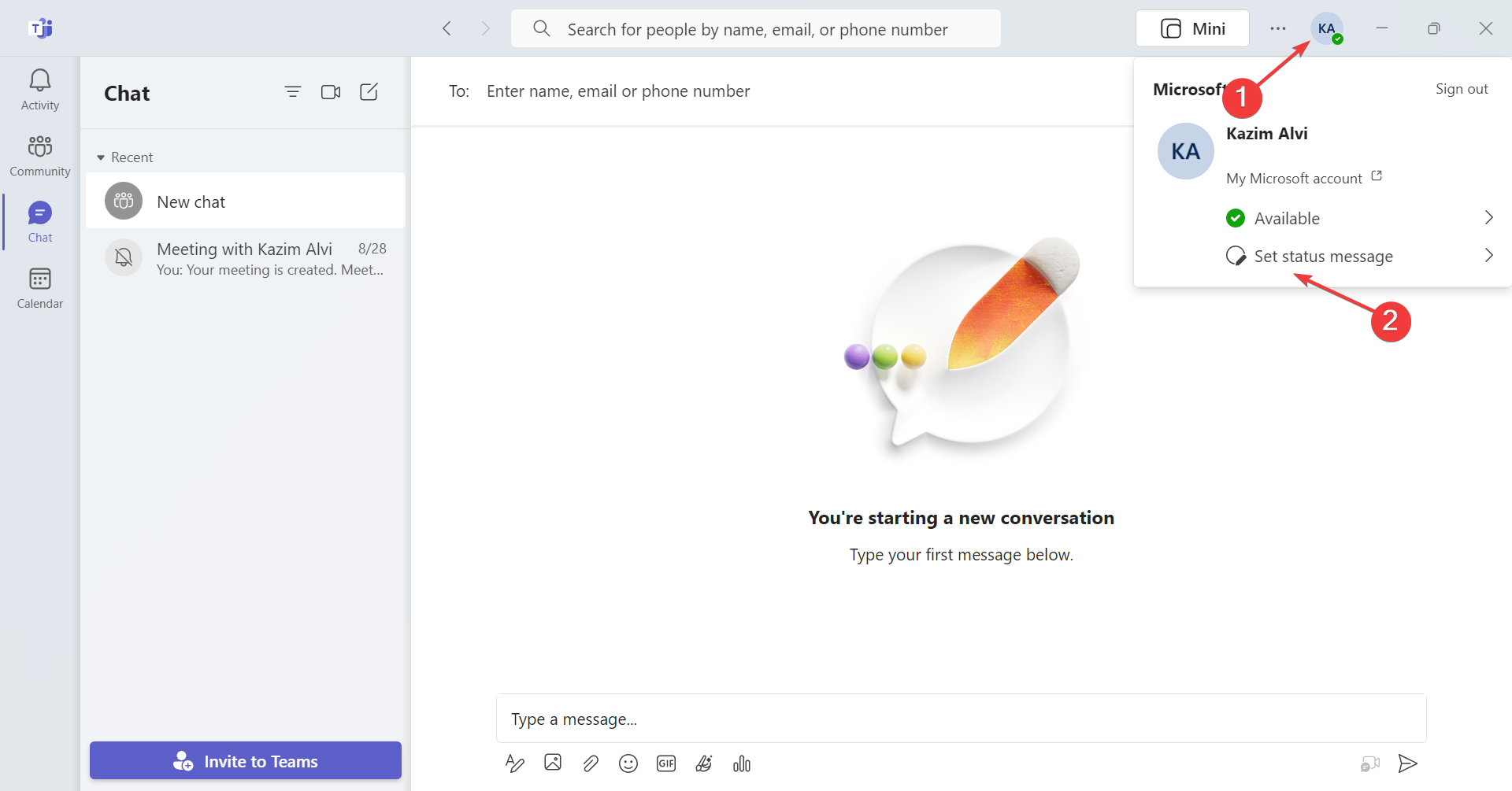The image size is (1512, 791).
Task: Switch to Mini window mode
Action: (1192, 29)
